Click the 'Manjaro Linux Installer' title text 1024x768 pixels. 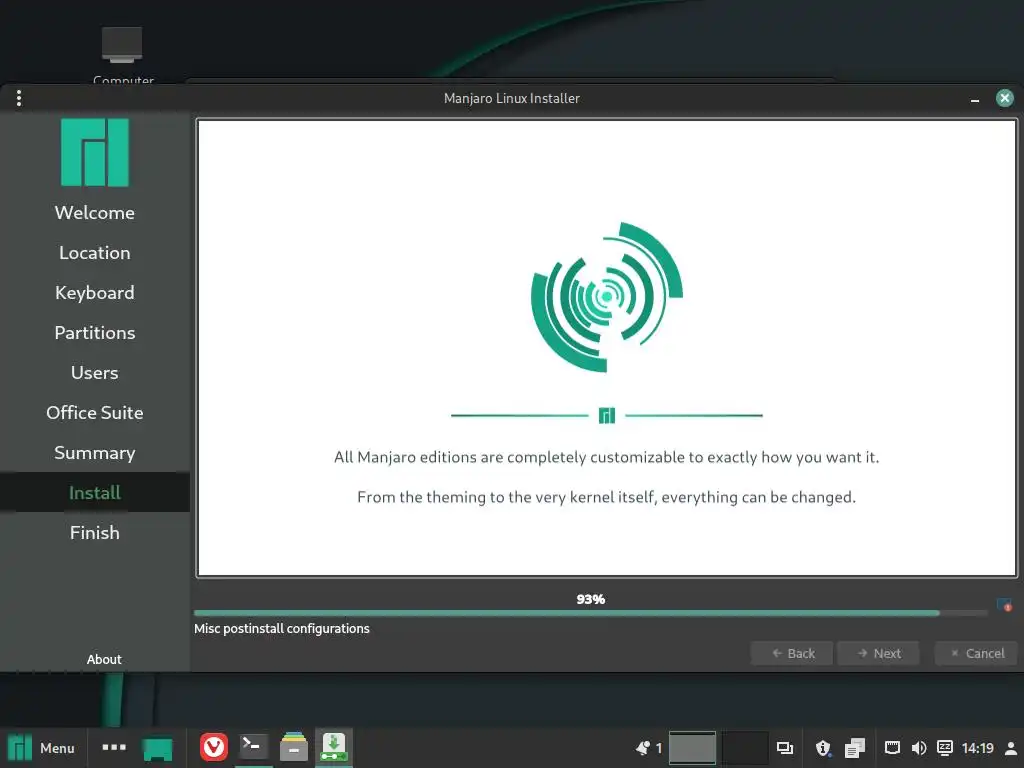(511, 98)
